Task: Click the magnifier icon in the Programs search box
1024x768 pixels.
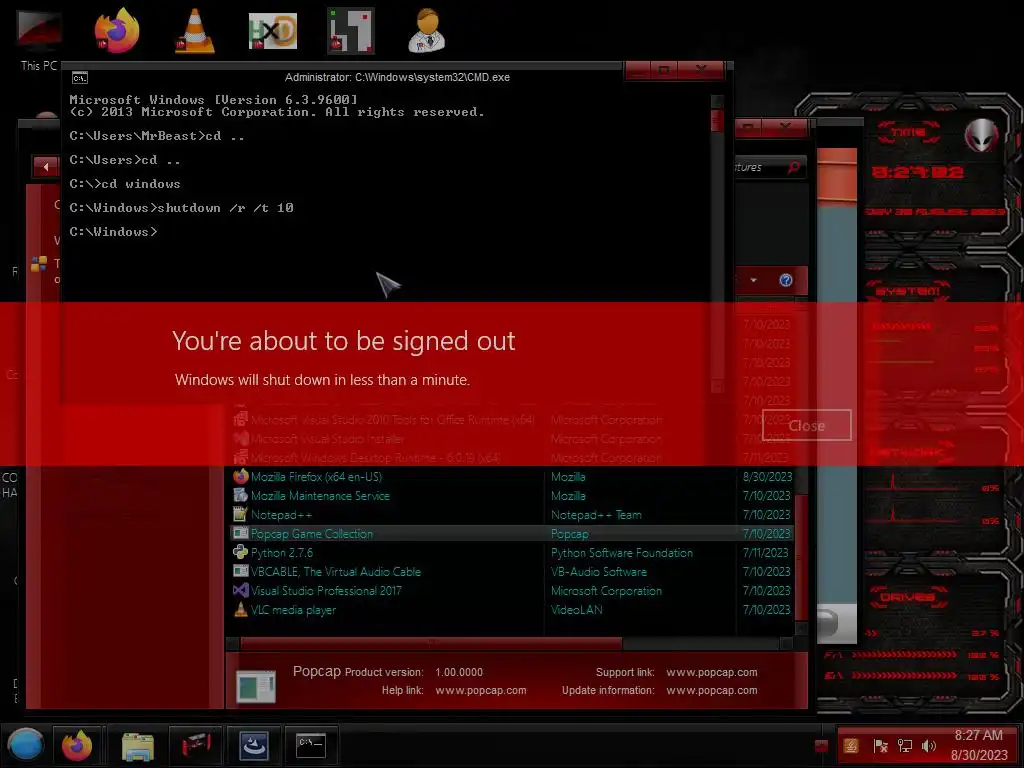Action: pyautogui.click(x=793, y=167)
